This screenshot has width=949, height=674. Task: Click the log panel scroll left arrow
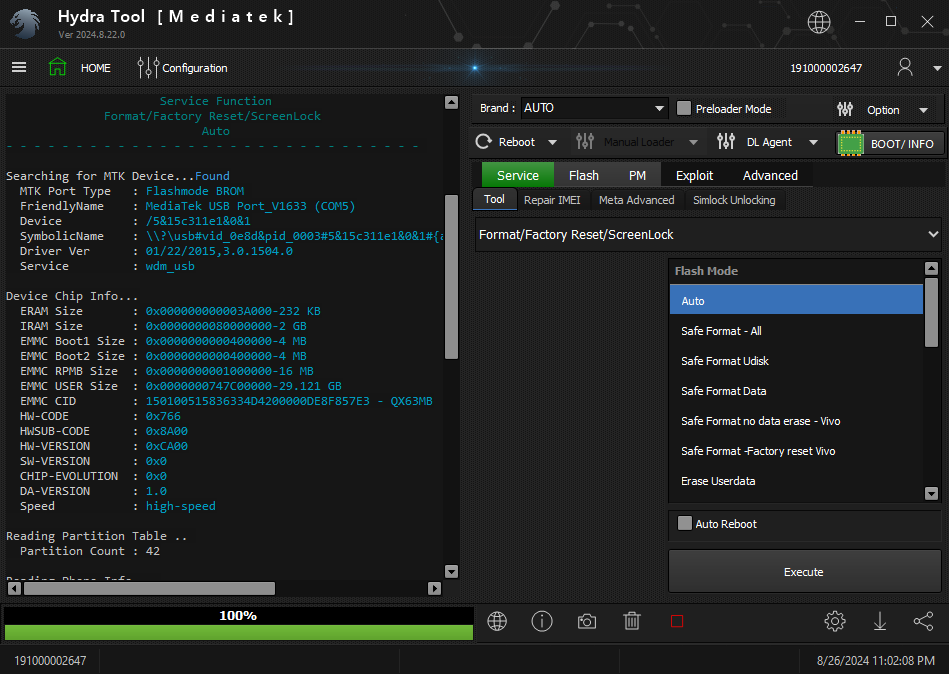(15, 588)
